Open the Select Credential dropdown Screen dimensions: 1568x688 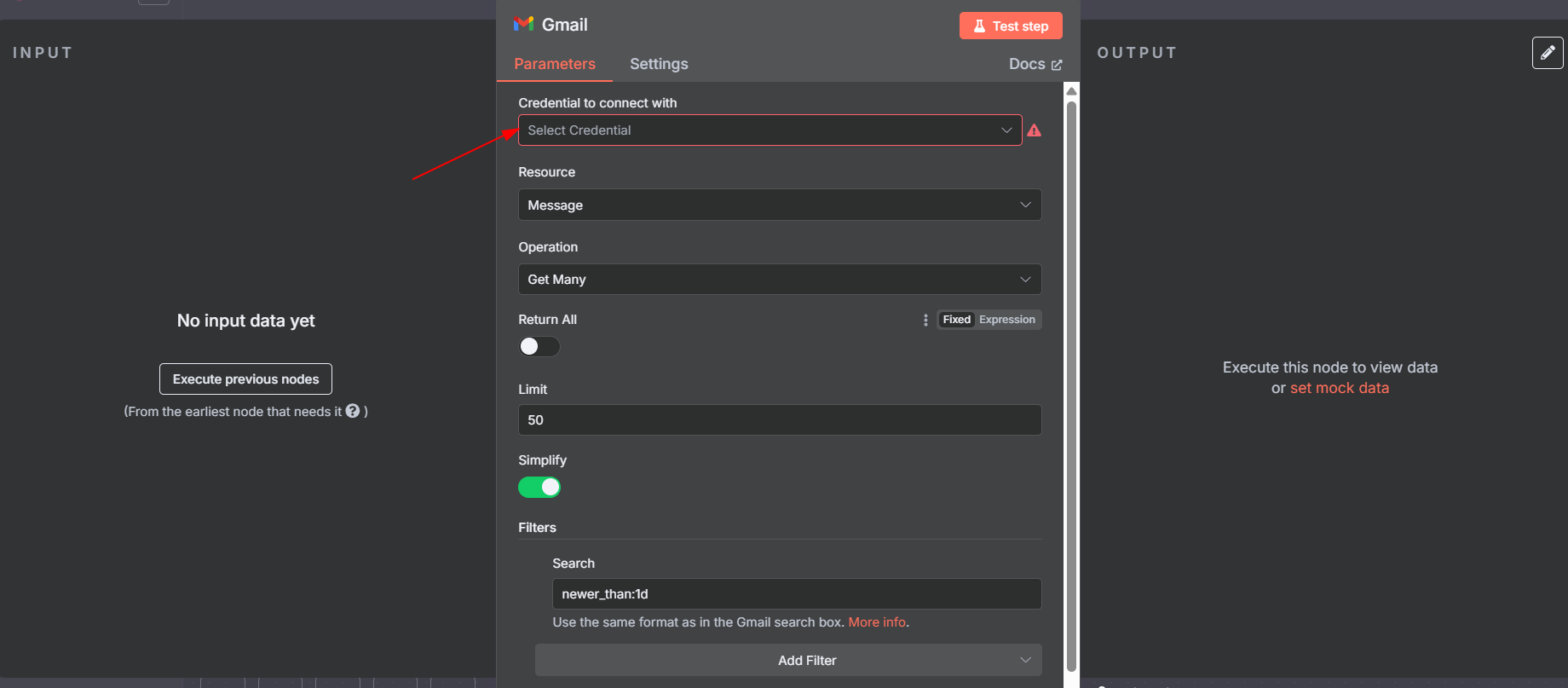click(x=770, y=130)
